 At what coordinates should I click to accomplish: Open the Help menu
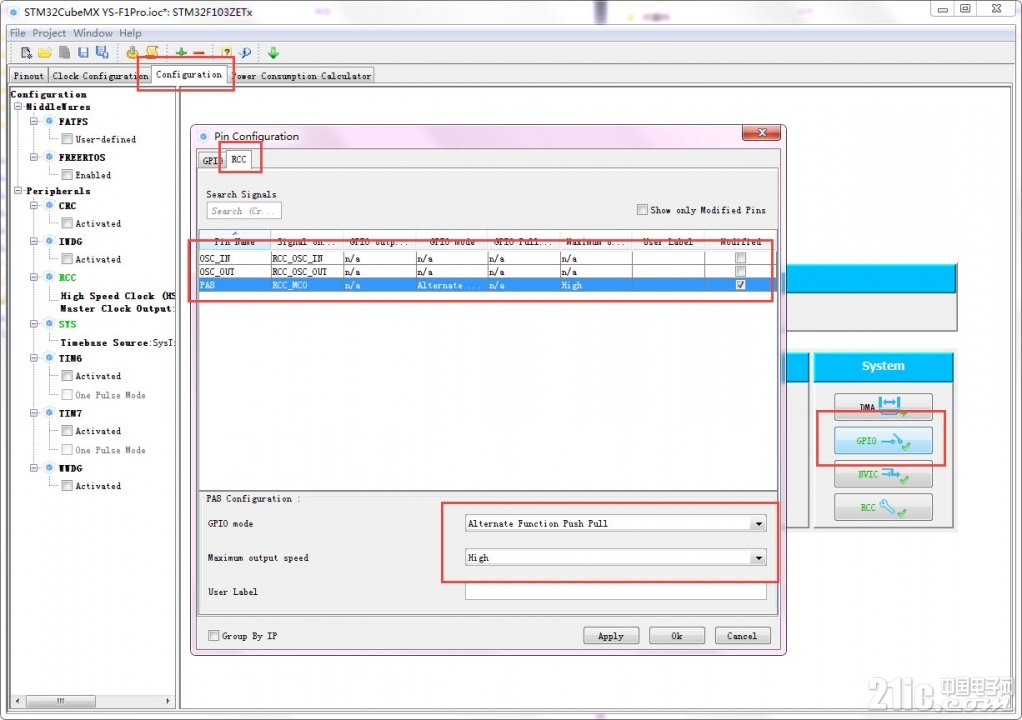130,33
